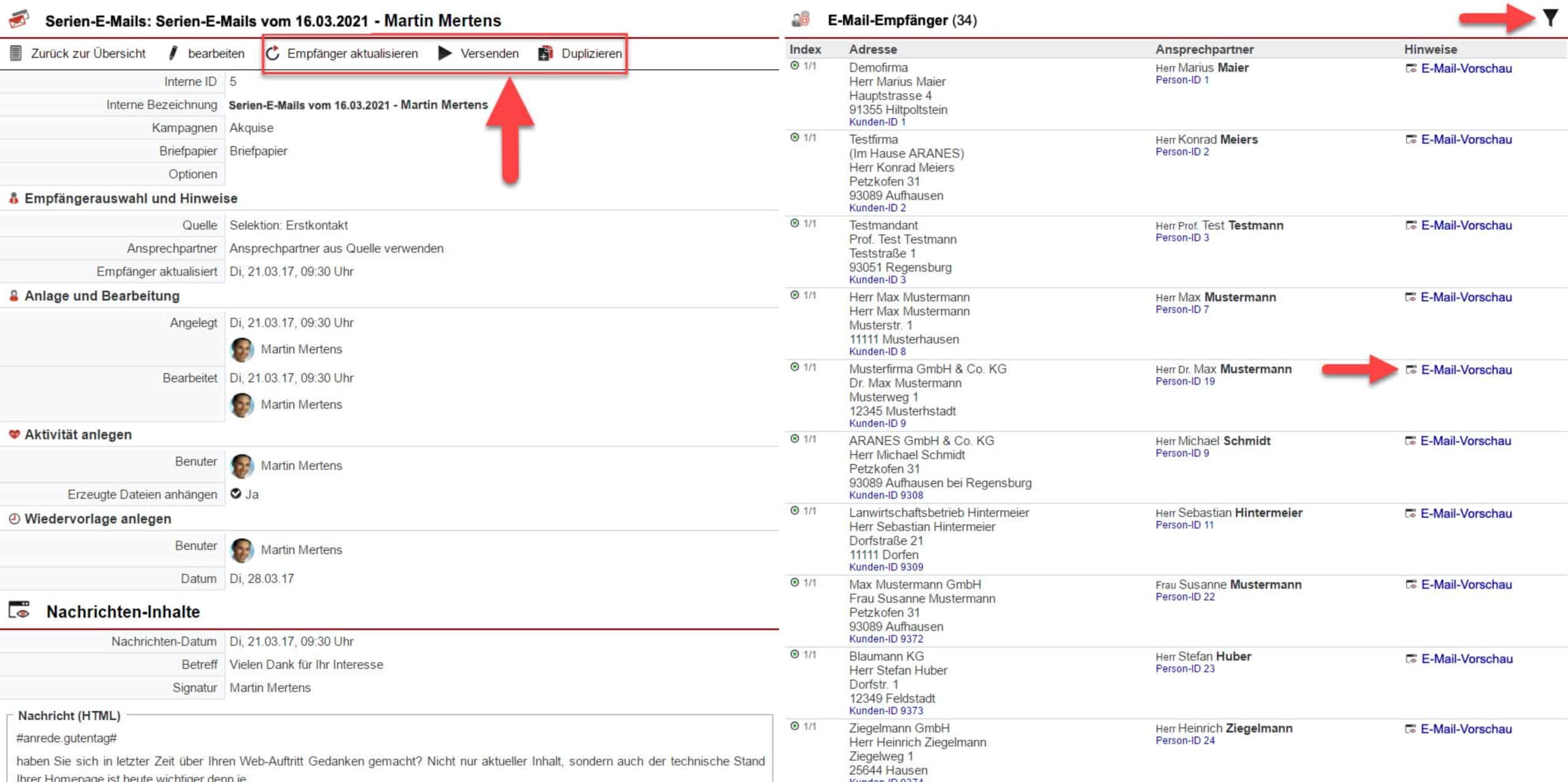Click the Versenden play icon

coord(445,53)
